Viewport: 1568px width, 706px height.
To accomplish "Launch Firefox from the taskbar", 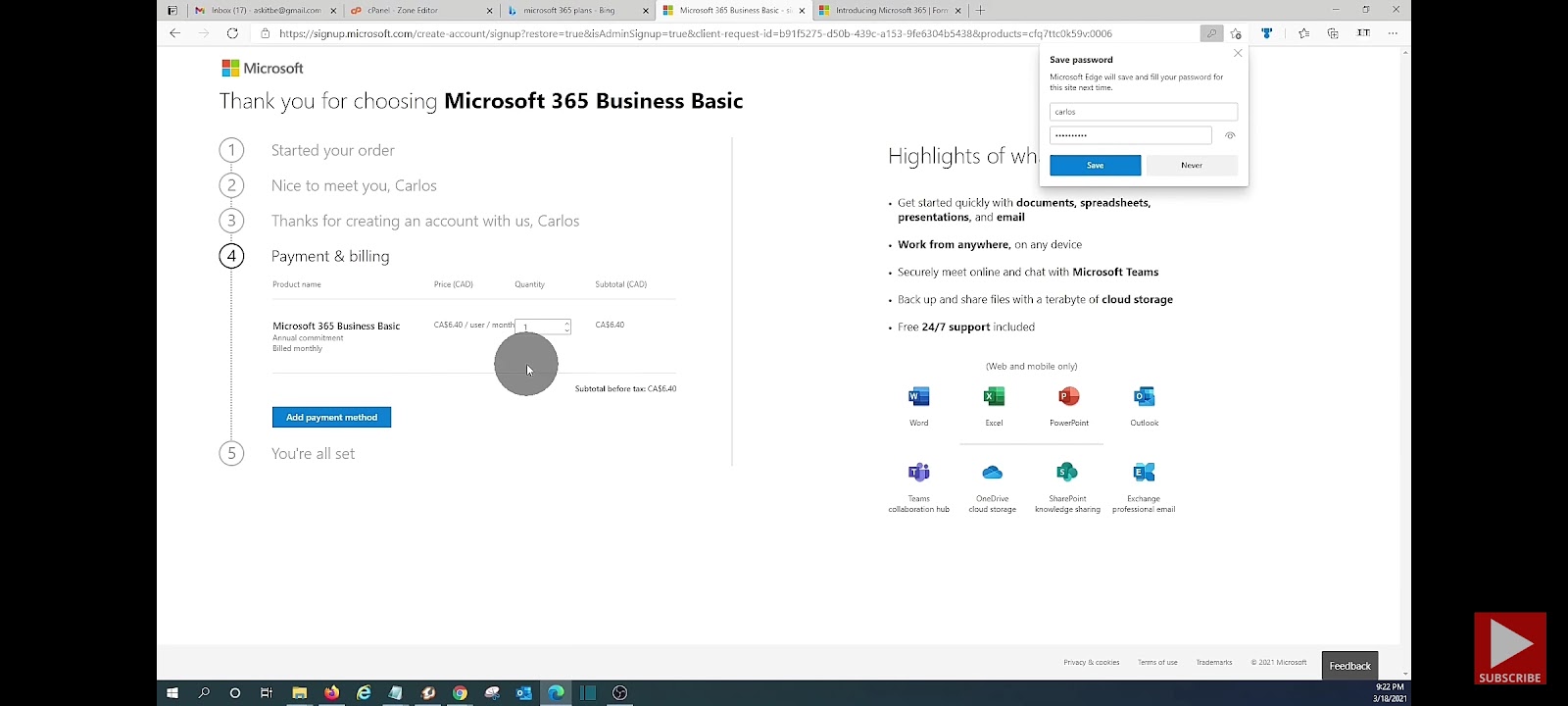I will pos(331,693).
